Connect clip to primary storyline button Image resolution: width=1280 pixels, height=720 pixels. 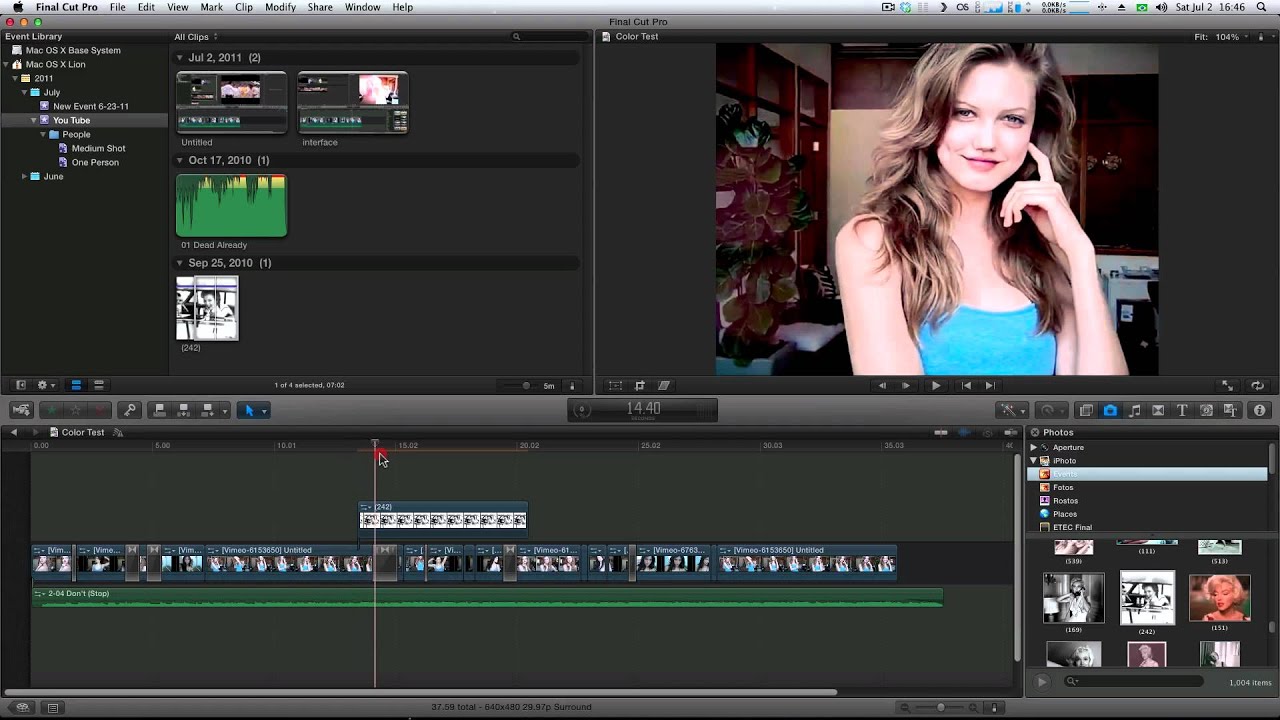point(159,410)
